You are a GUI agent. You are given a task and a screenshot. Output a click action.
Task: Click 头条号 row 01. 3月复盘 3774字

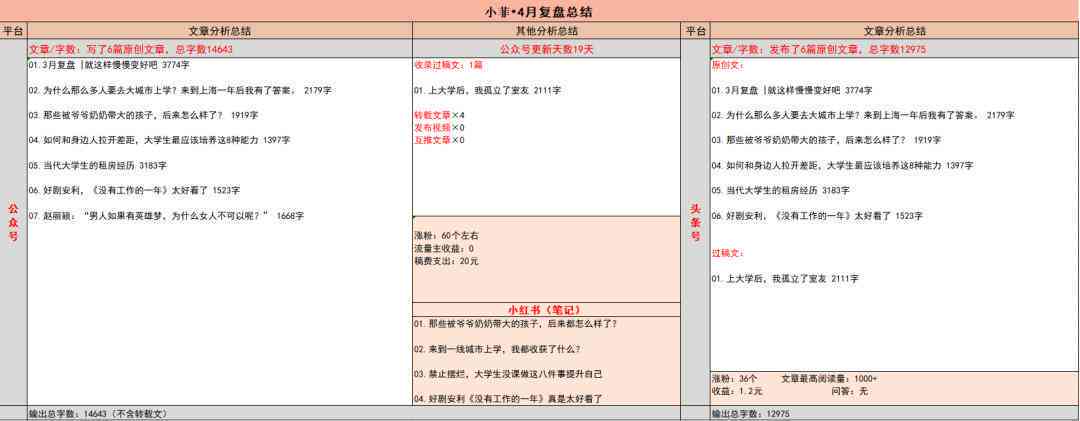[x=792, y=90]
